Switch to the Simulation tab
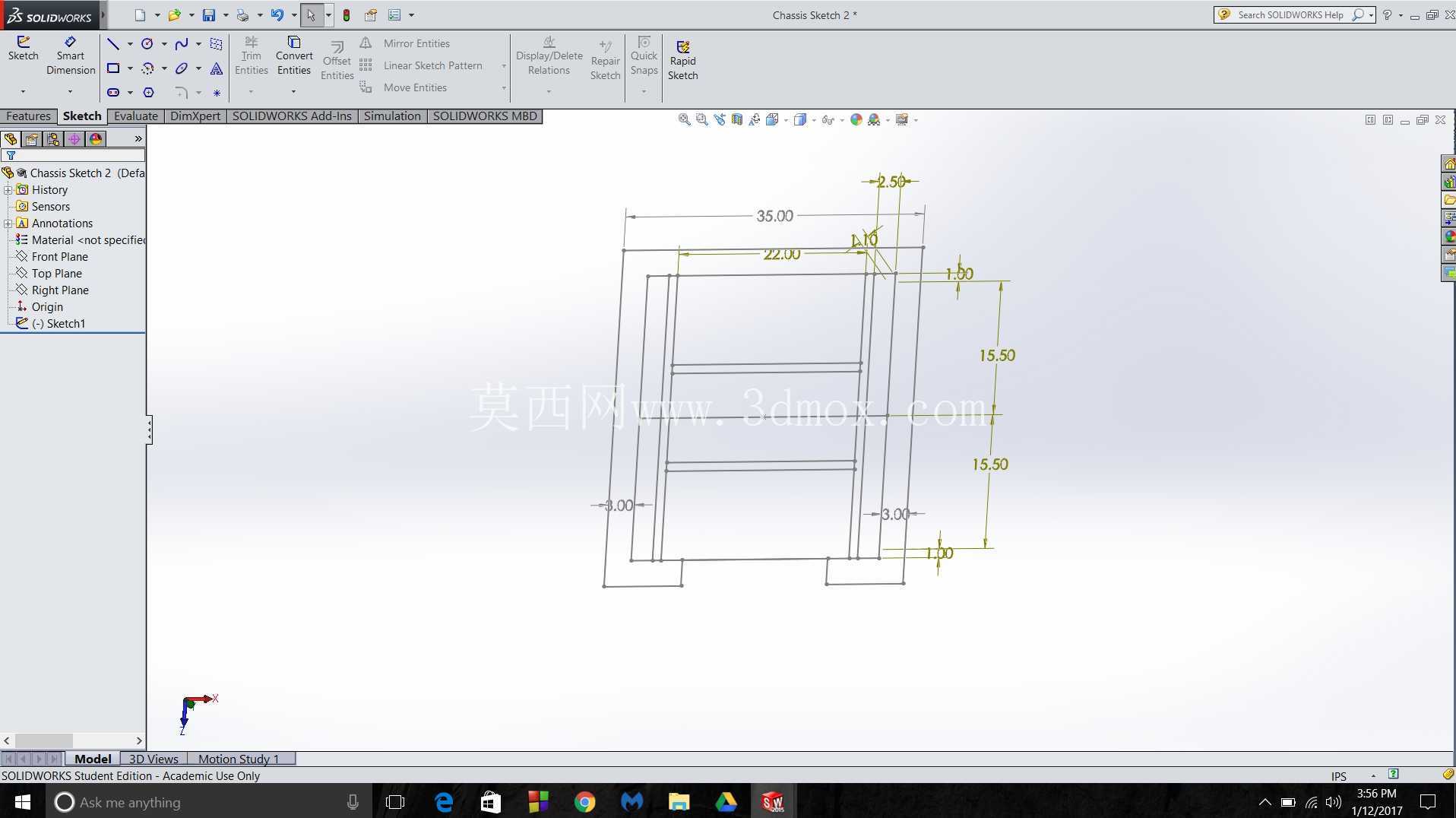Image resolution: width=1456 pixels, height=818 pixels. tap(392, 116)
